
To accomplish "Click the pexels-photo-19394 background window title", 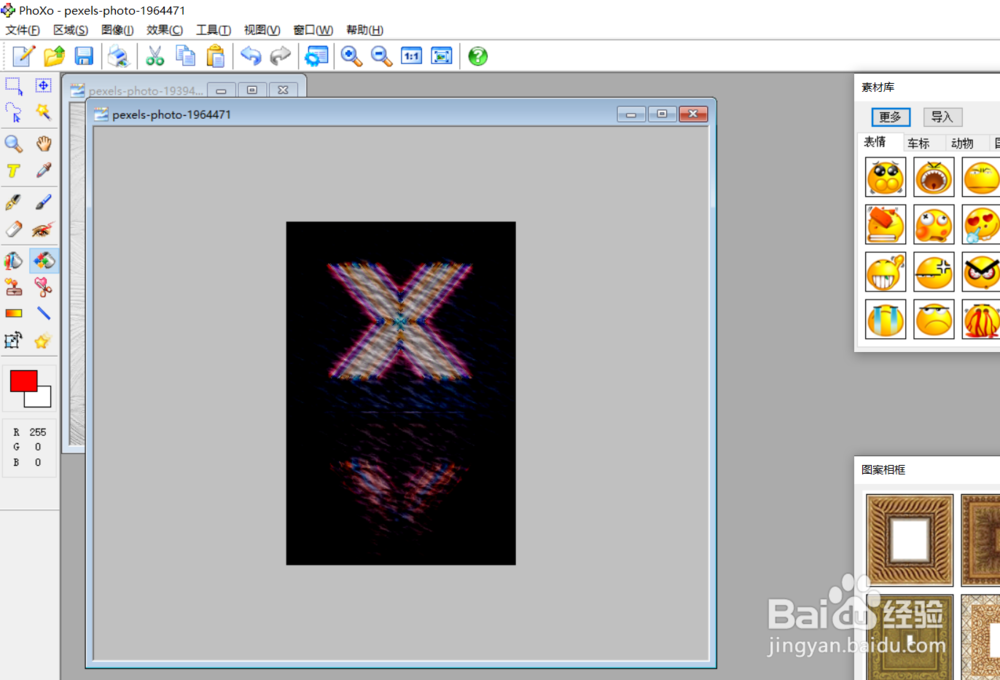I will point(145,91).
